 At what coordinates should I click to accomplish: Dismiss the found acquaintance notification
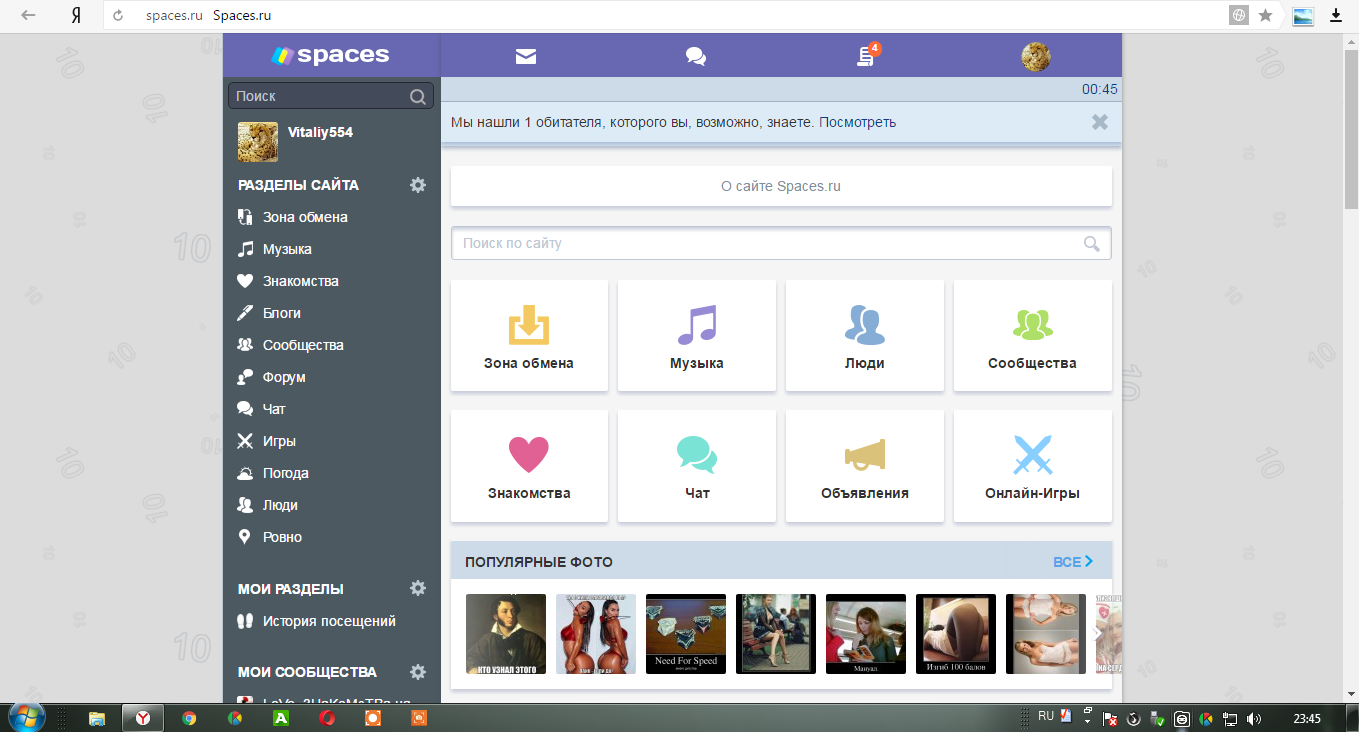tap(1100, 122)
